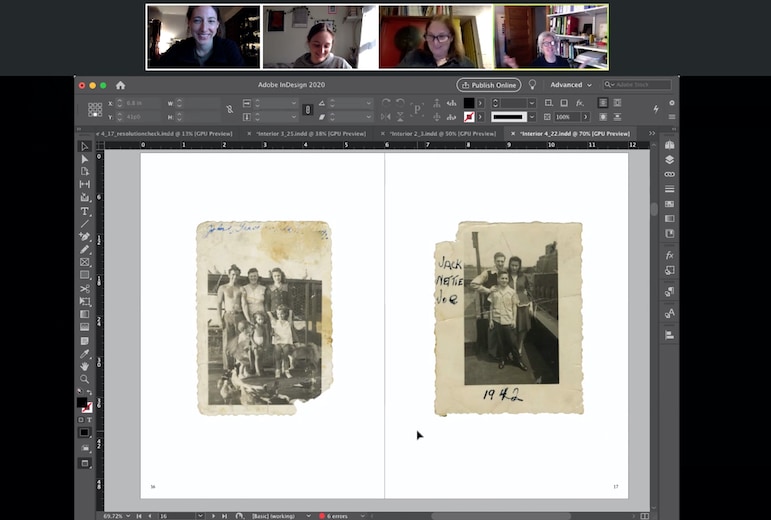Image resolution: width=771 pixels, height=520 pixels.
Task: Select the Gap tool
Action: (x=84, y=184)
